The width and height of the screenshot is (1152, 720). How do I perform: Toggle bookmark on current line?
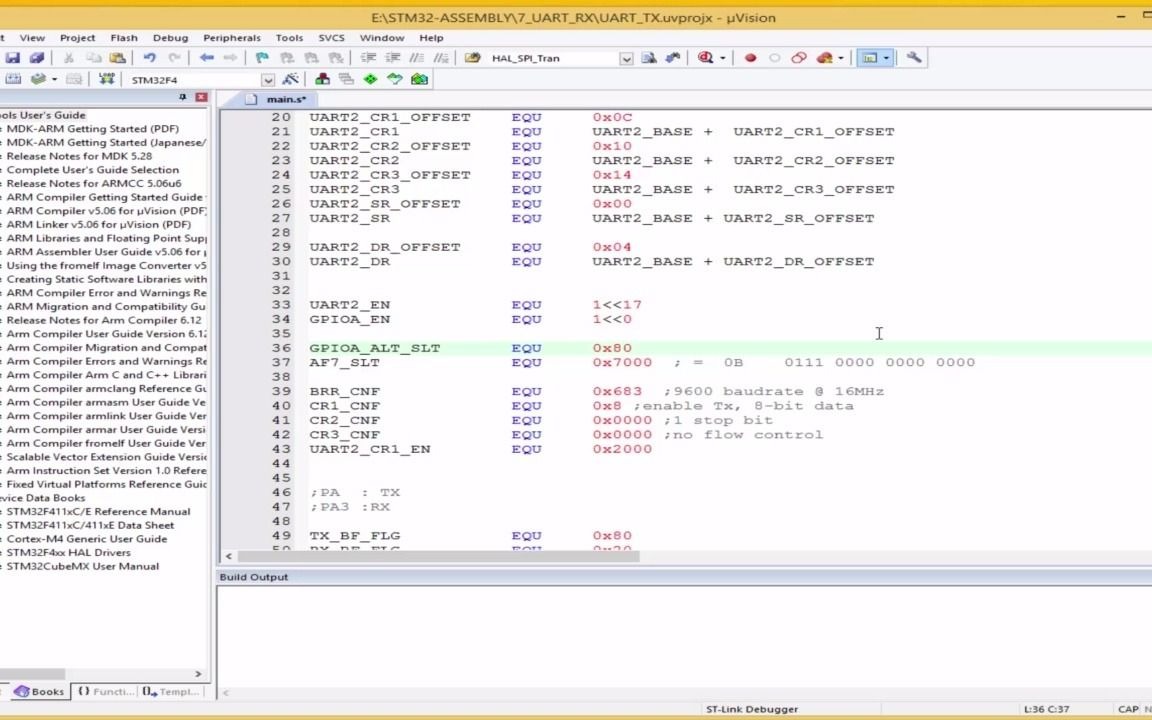coord(263,57)
